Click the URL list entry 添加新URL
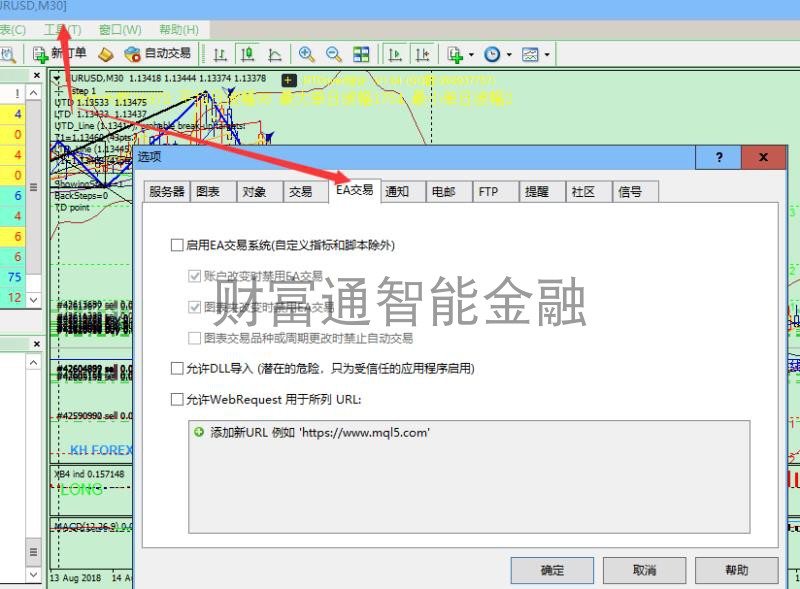 320,432
